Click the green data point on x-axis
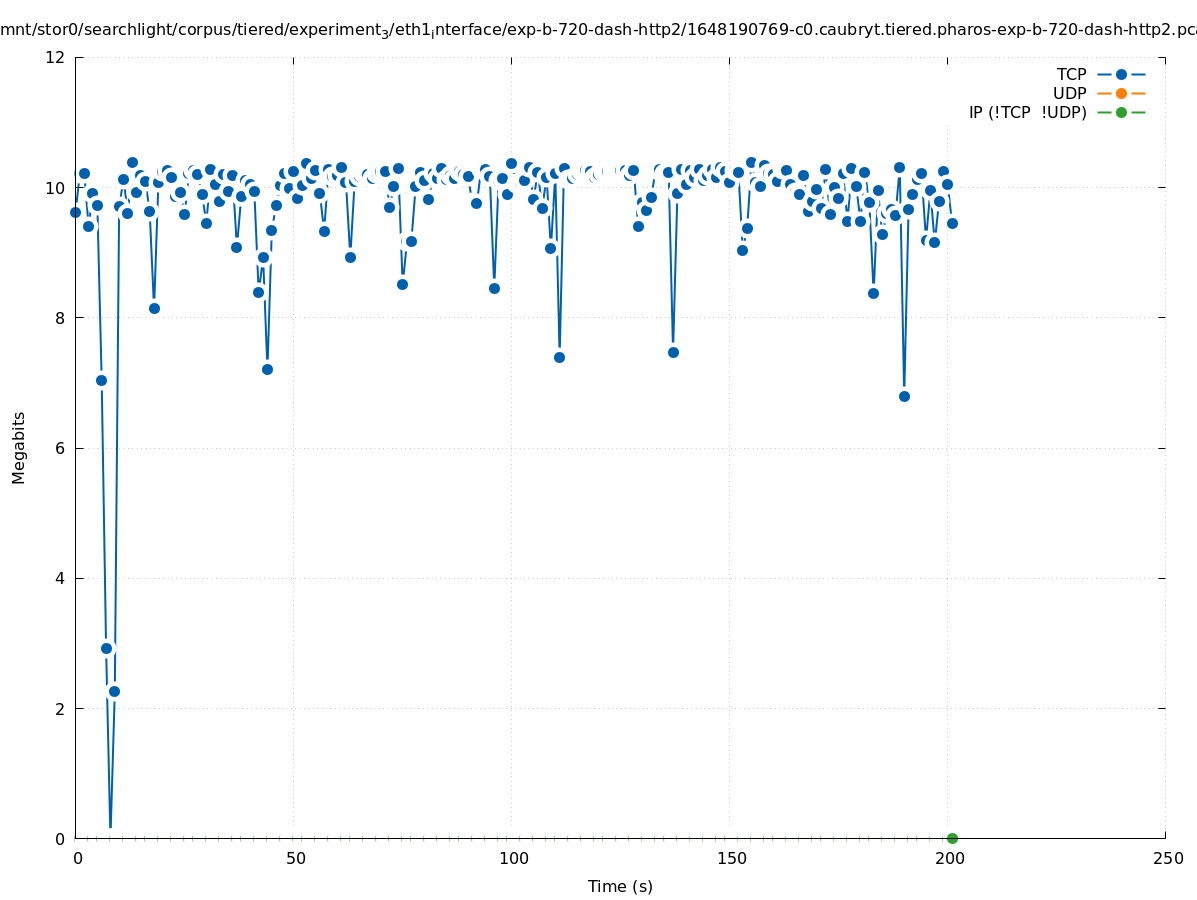1197x900 pixels. point(952,838)
